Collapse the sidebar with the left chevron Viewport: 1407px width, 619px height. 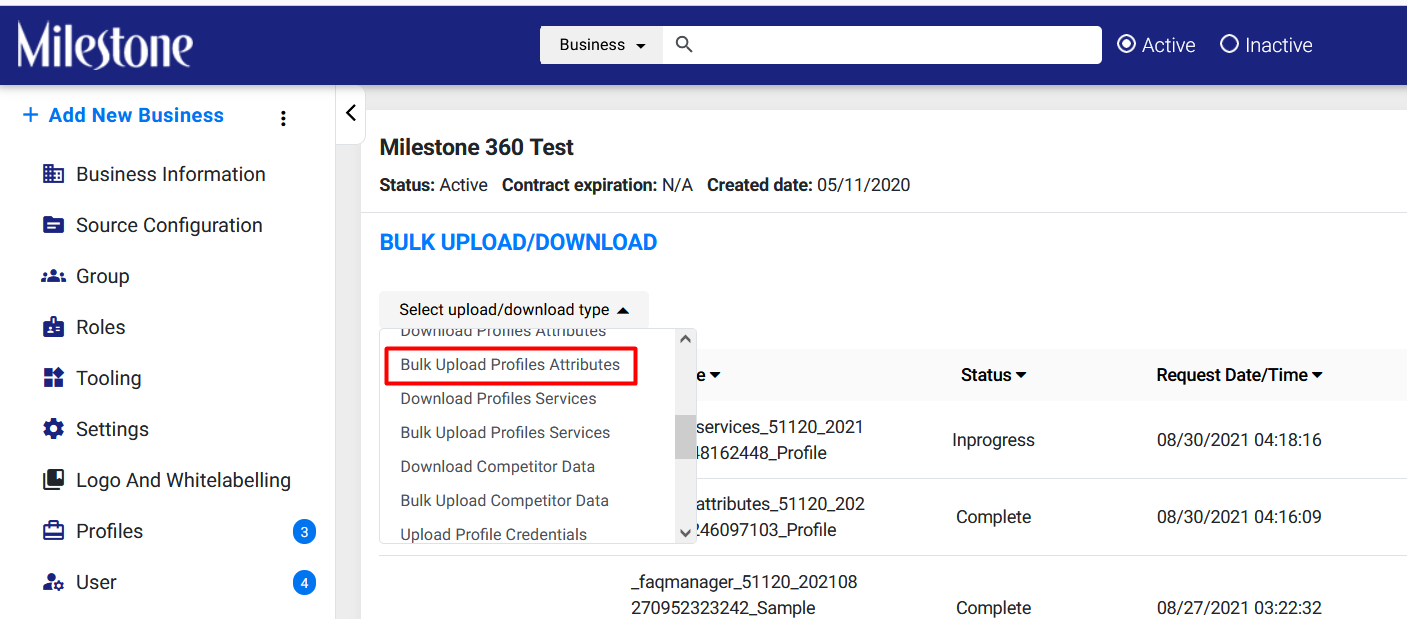coord(350,113)
